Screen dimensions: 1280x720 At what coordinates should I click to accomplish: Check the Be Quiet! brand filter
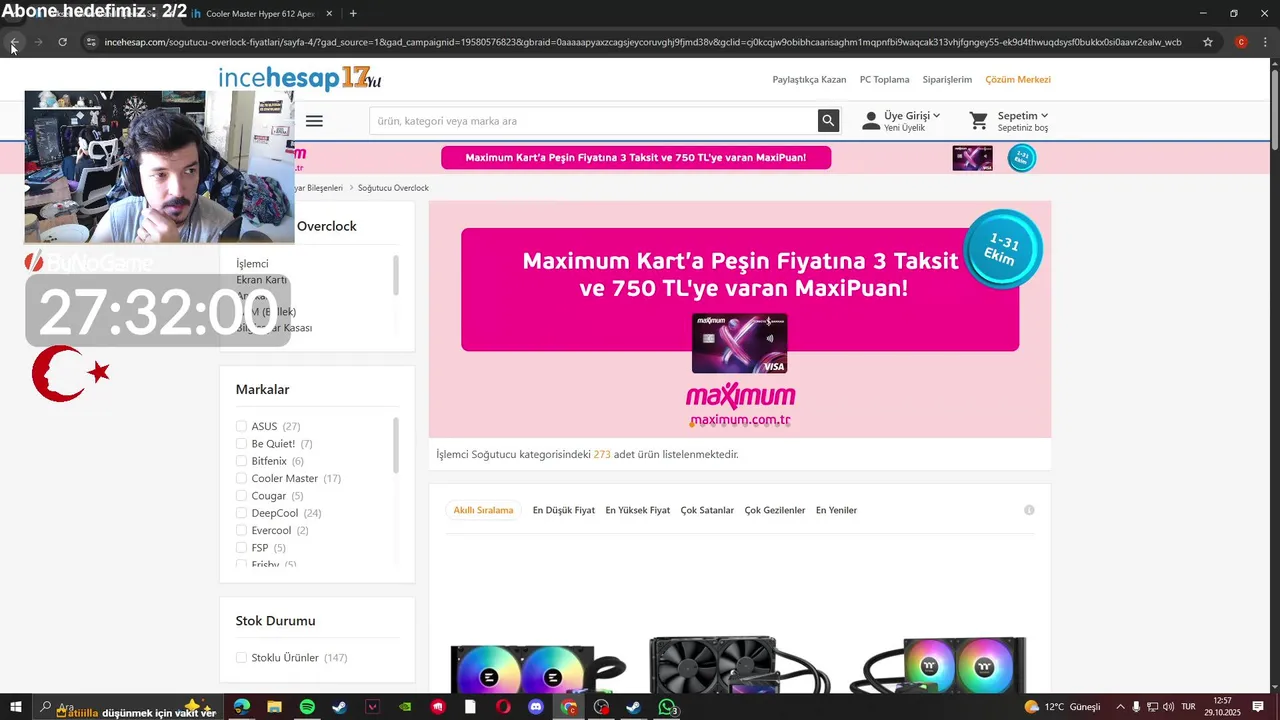coord(241,443)
